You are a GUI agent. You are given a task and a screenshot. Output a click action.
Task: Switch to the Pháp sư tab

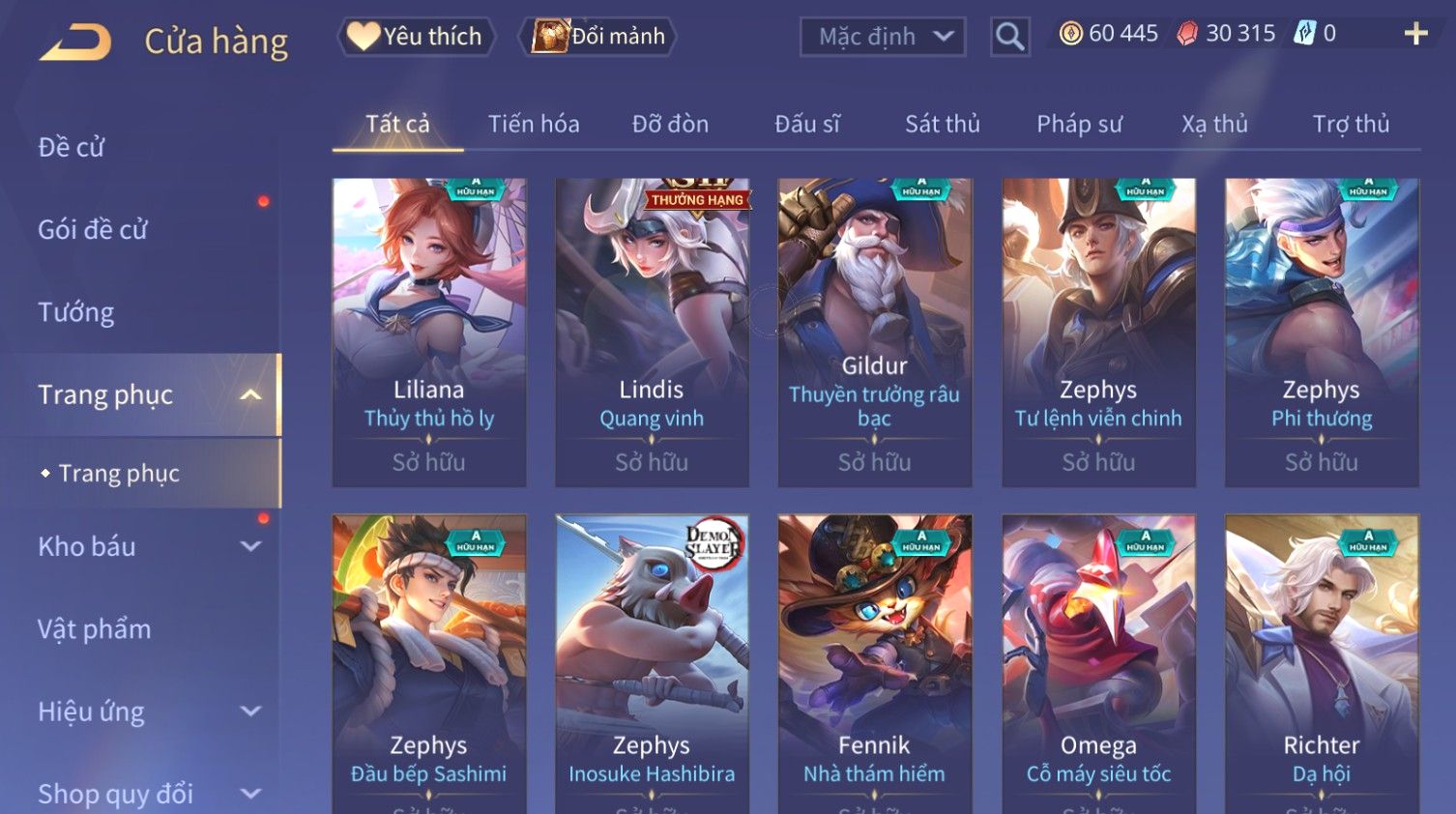point(1079,124)
